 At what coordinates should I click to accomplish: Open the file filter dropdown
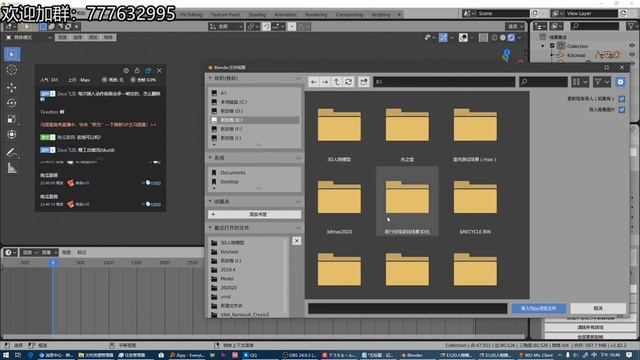pos(602,82)
